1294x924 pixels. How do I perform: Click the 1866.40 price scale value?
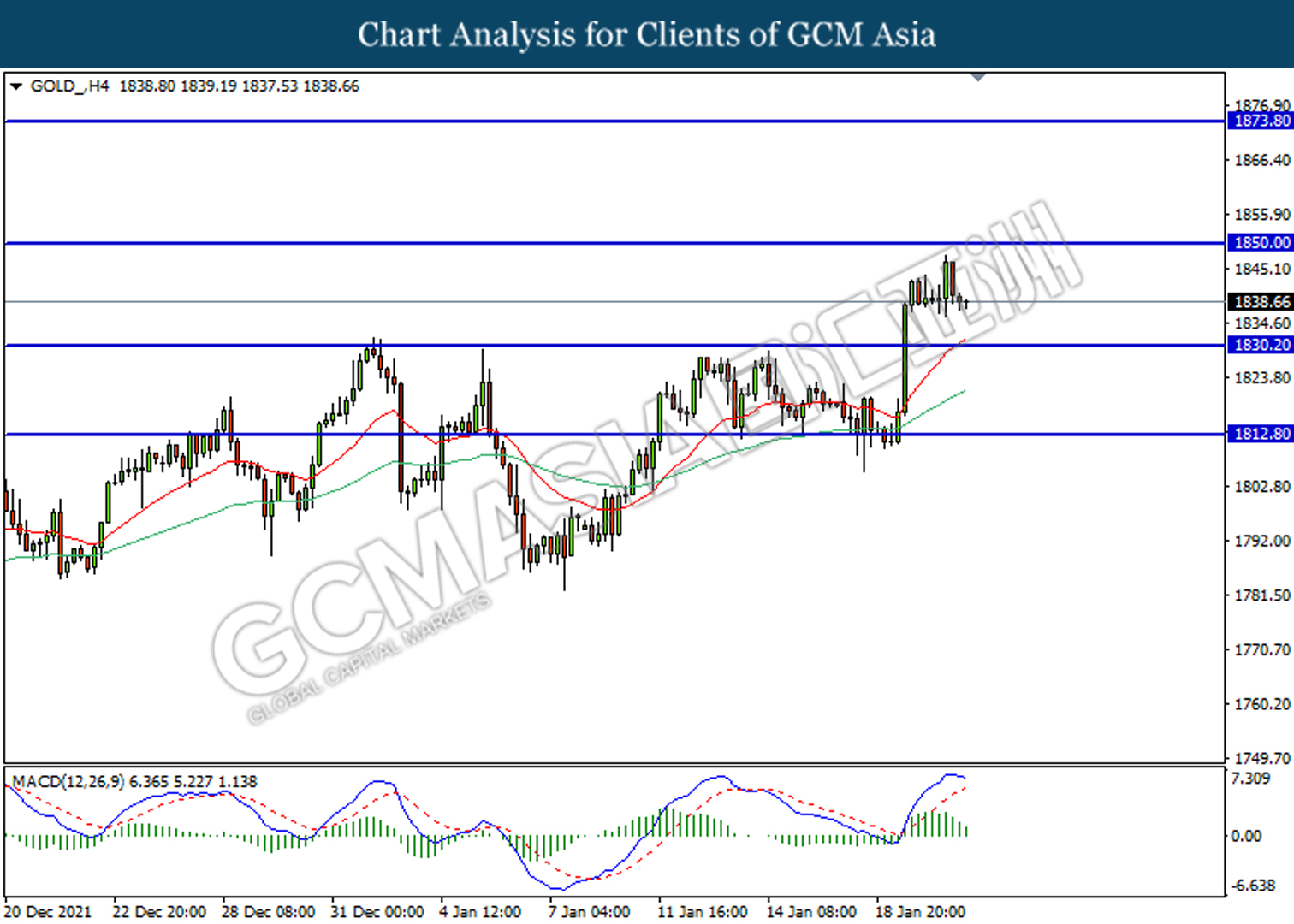click(x=1261, y=160)
